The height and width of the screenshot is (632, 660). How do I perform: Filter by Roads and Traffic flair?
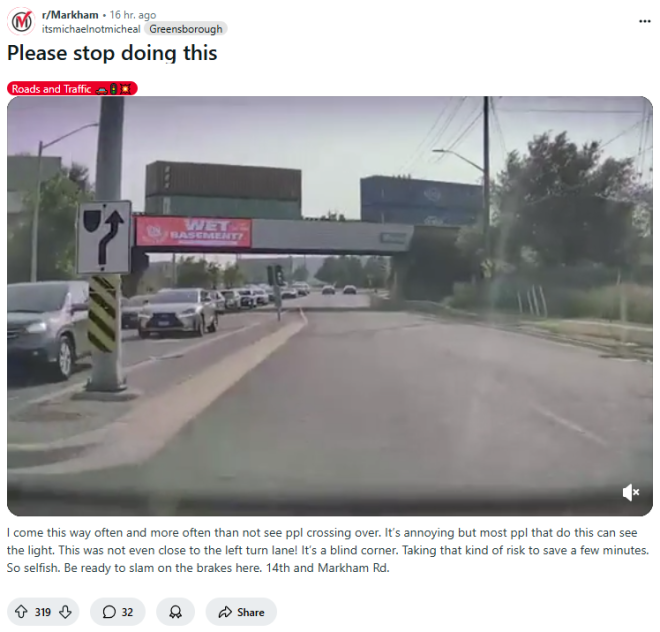point(72,88)
